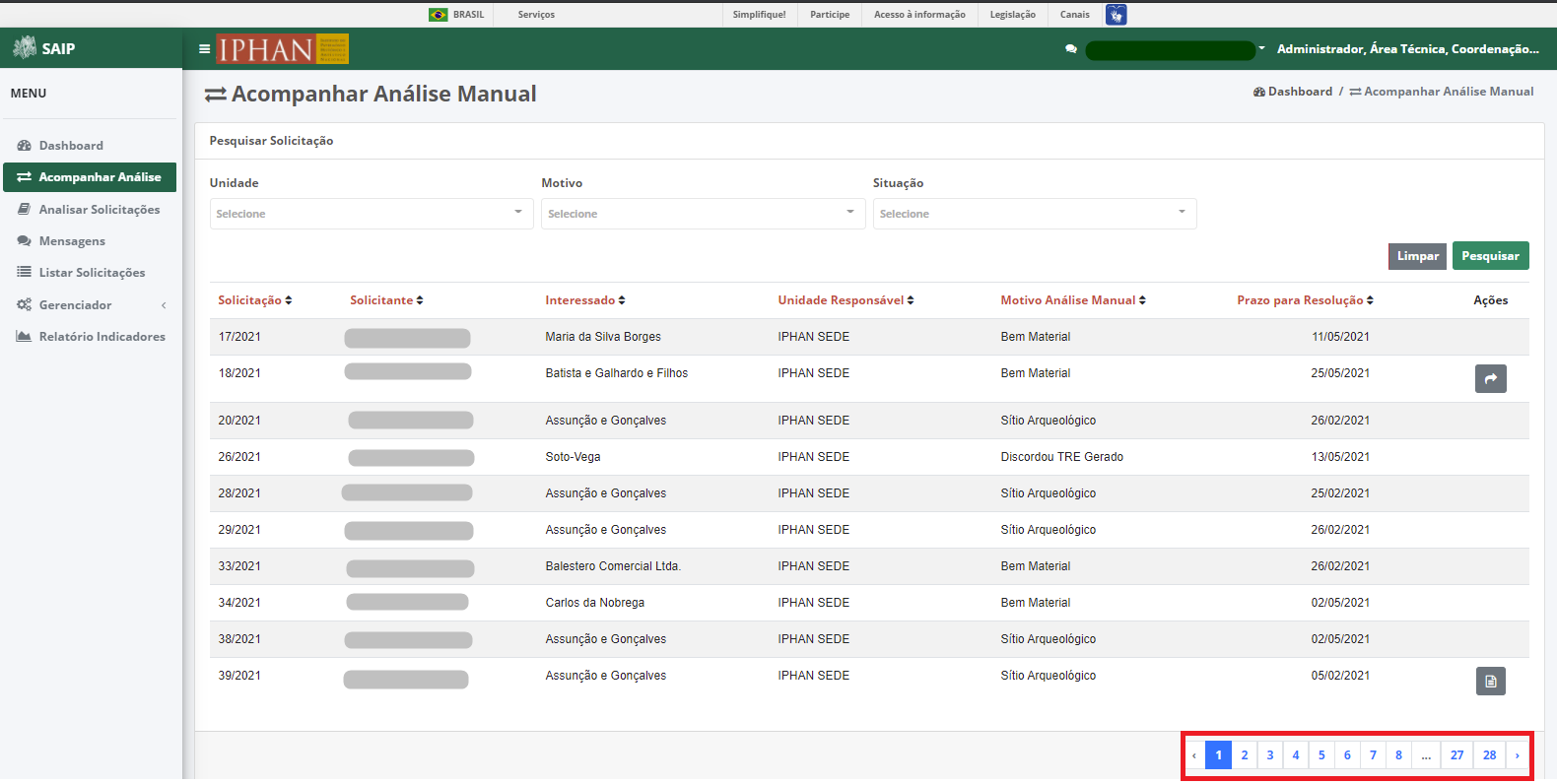This screenshot has height=784, width=1557.
Task: Go to page 3
Action: [x=1270, y=755]
